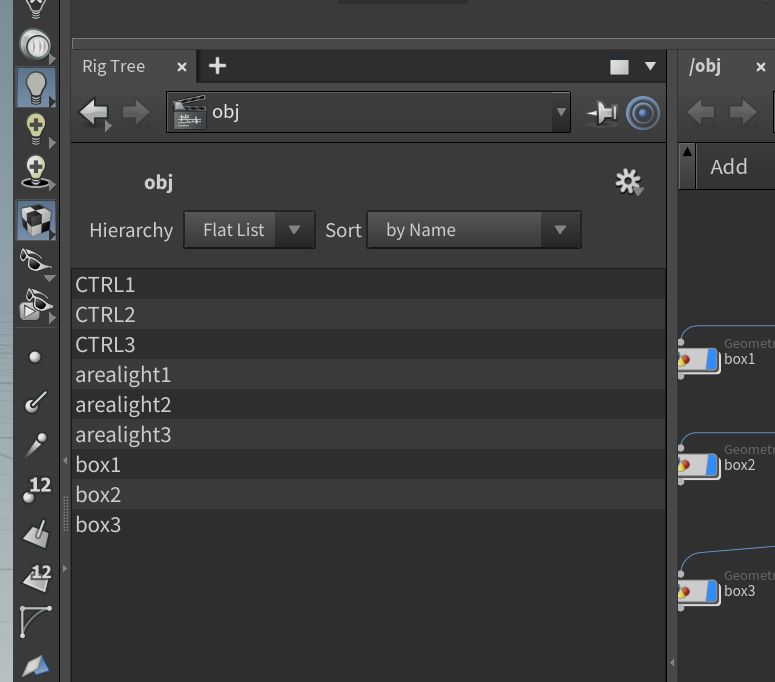The height and width of the screenshot is (682, 775).
Task: Toggle the point trails display icon
Action: pyautogui.click(x=36, y=444)
